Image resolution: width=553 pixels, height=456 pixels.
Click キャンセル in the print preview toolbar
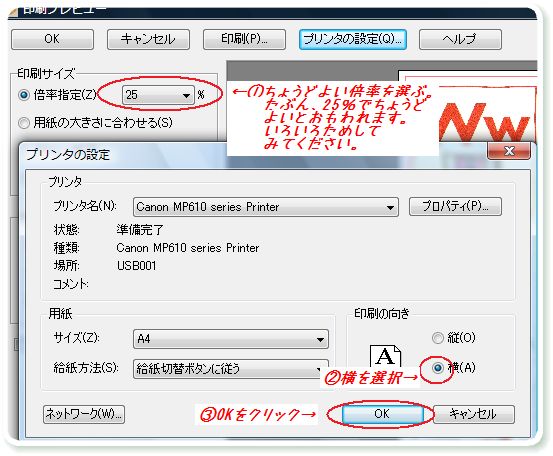[x=148, y=39]
